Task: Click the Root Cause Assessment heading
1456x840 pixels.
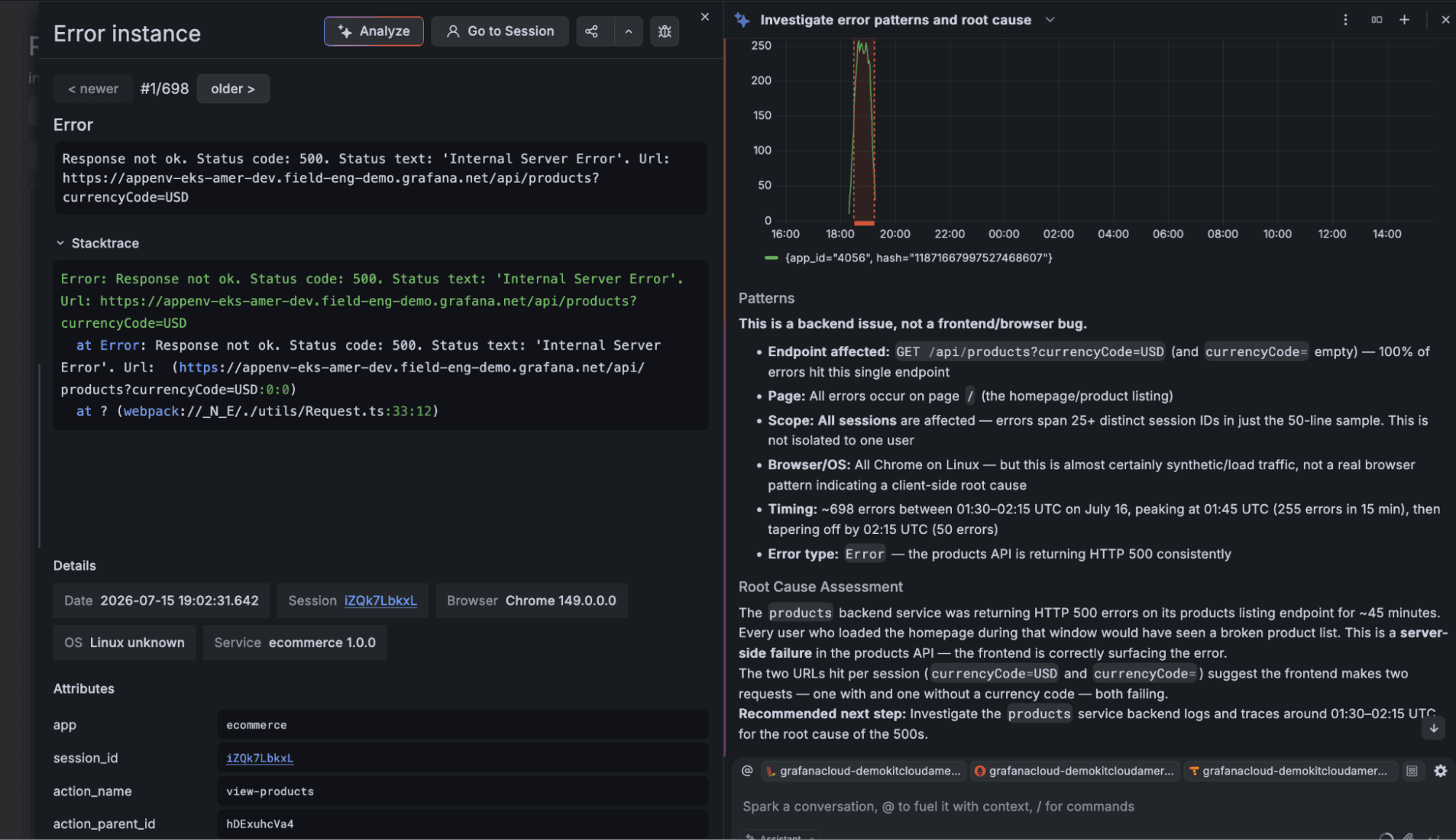Action: (x=820, y=586)
